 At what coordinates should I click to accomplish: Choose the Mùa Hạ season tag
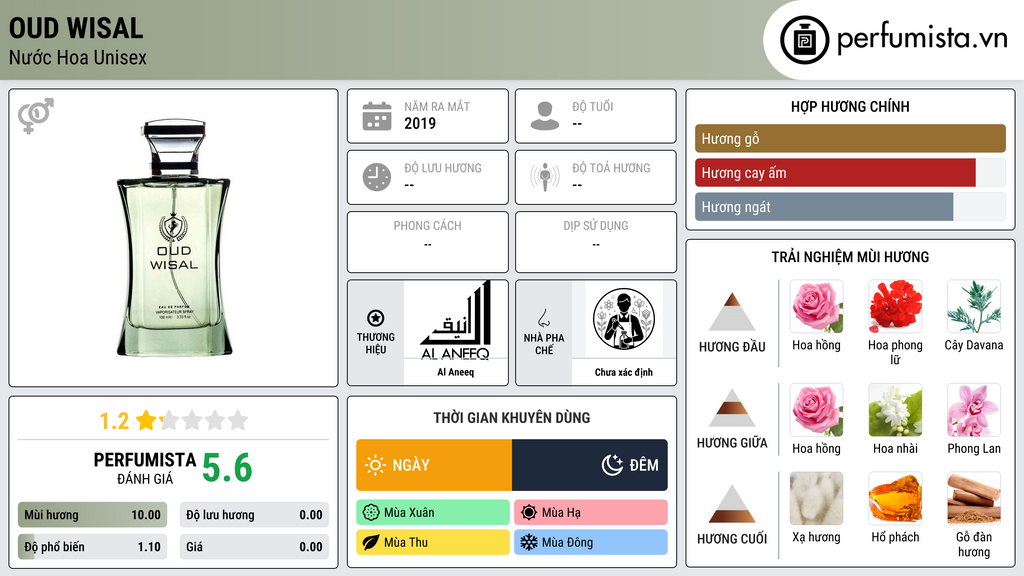pyautogui.click(x=591, y=513)
